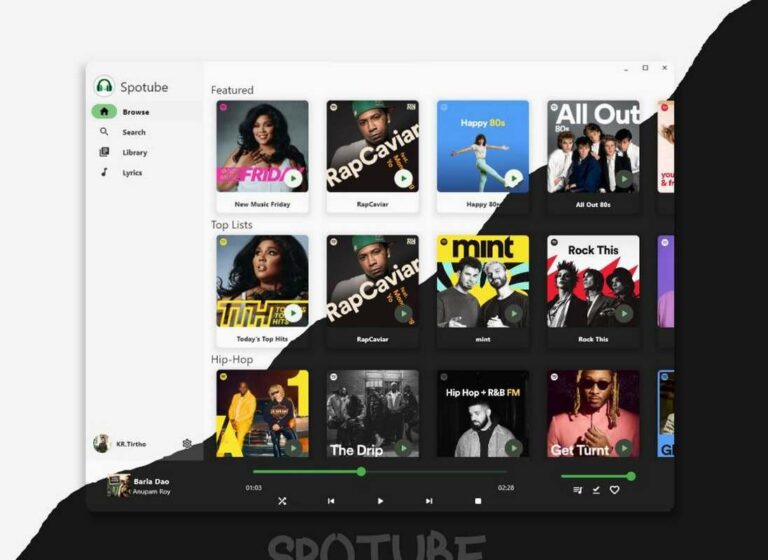Screen dimensions: 768x560
Task: Click the Anupam Roy artist name
Action: pos(152,491)
